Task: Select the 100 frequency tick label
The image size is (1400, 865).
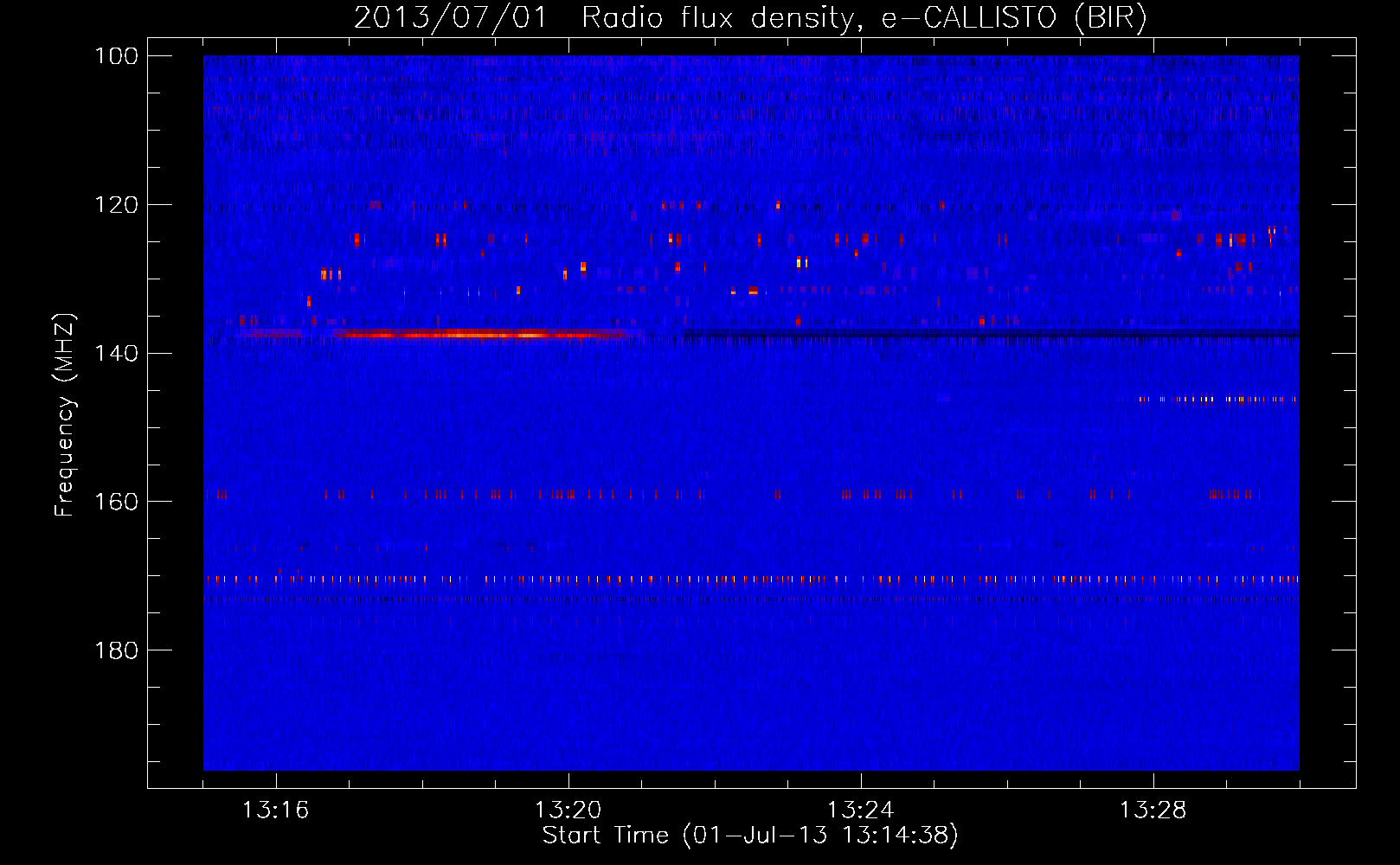Action: pos(118,56)
